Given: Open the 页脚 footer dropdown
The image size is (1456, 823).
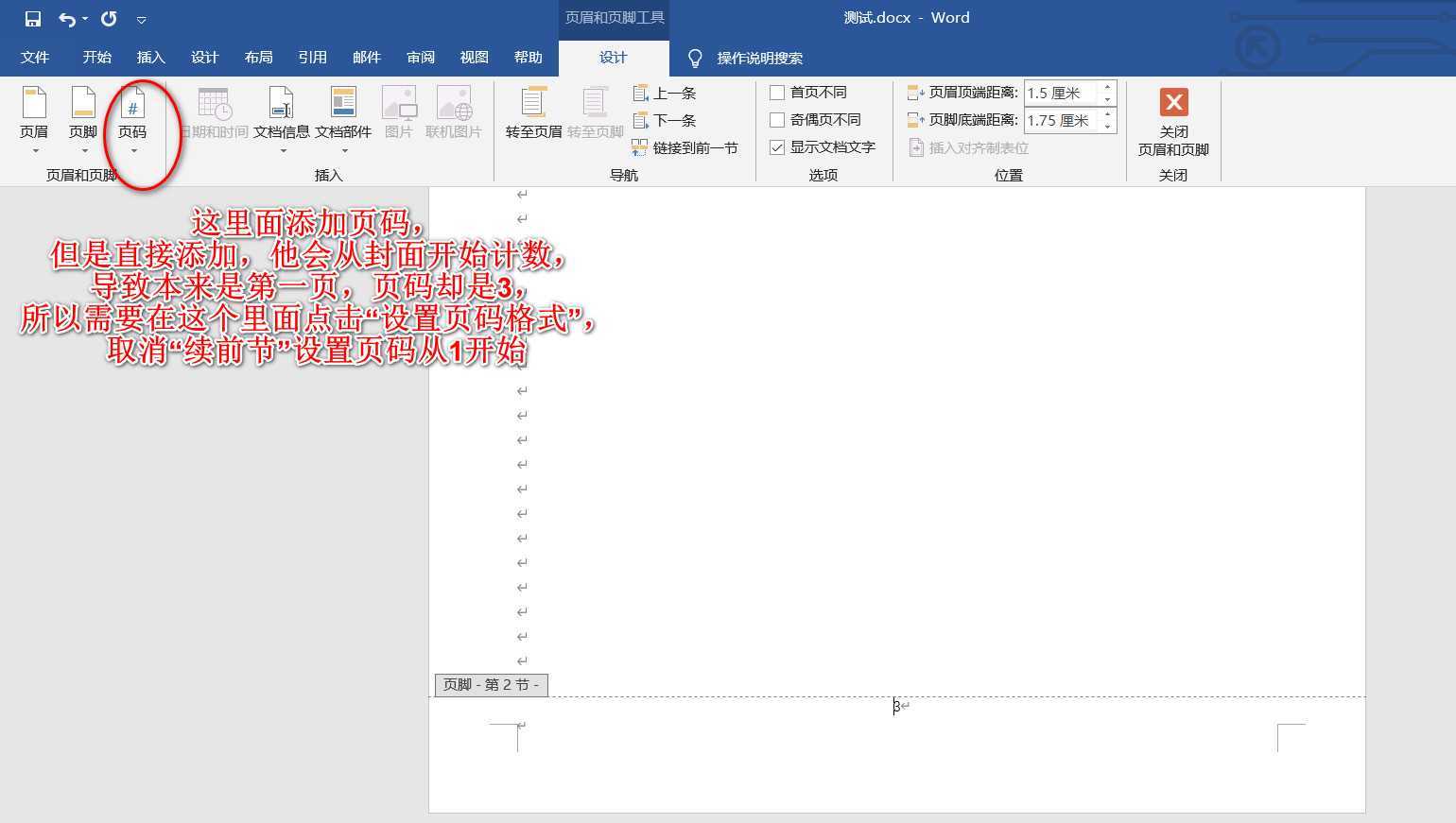Looking at the screenshot, I should tap(83, 121).
